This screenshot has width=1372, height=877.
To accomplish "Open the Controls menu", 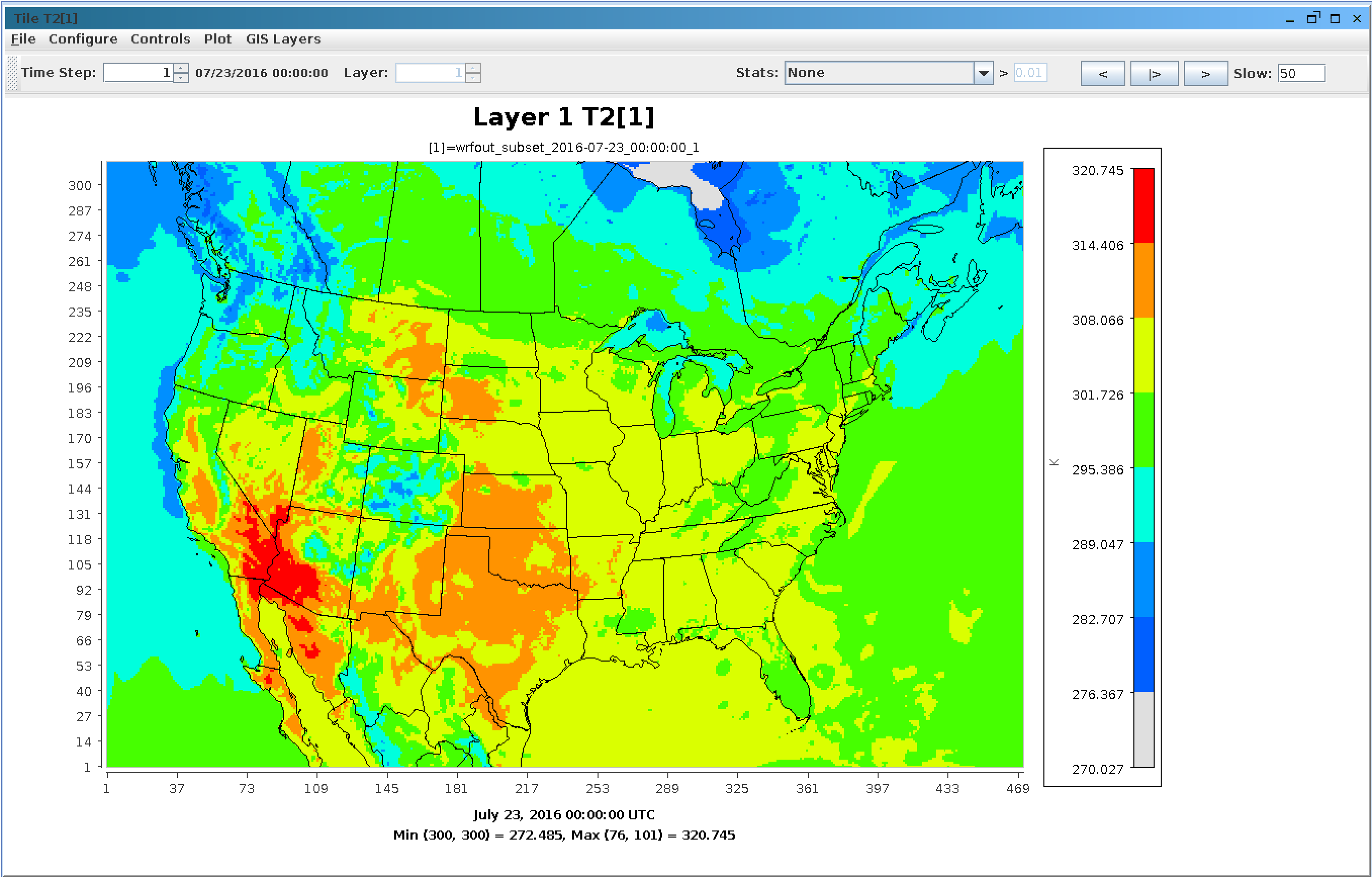I will [160, 39].
